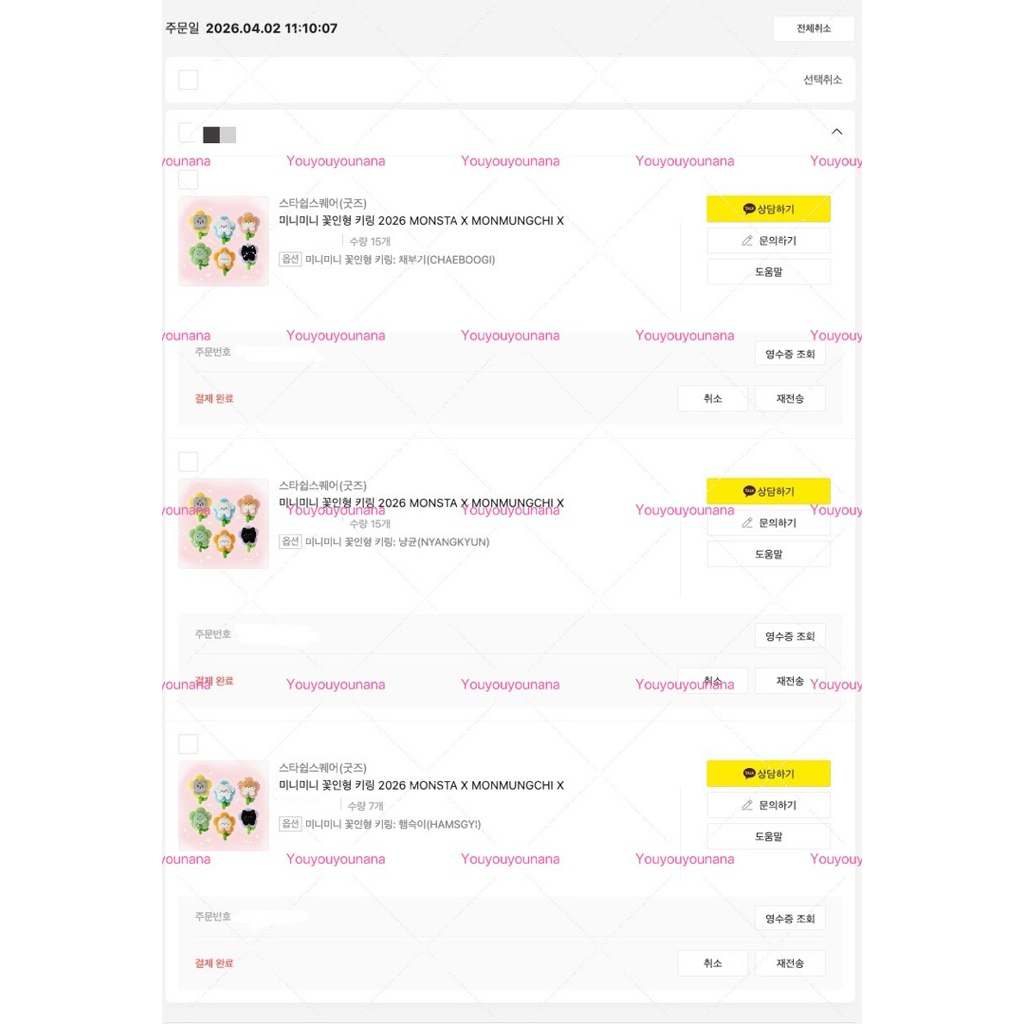Check the box above CHAEBOOGI keyring item

[188, 180]
